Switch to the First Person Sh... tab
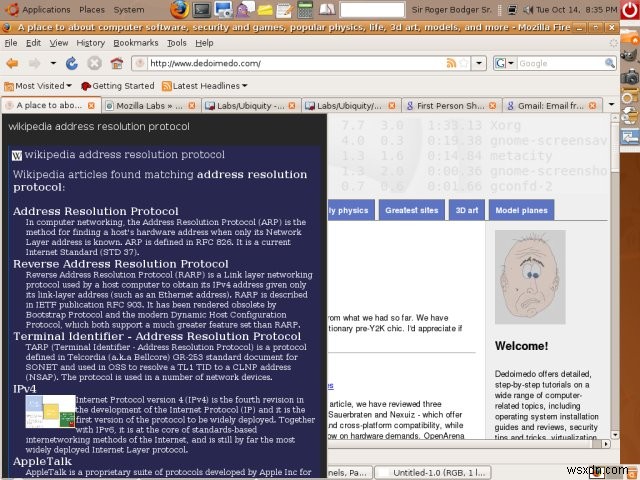640x480 pixels. (x=450, y=106)
